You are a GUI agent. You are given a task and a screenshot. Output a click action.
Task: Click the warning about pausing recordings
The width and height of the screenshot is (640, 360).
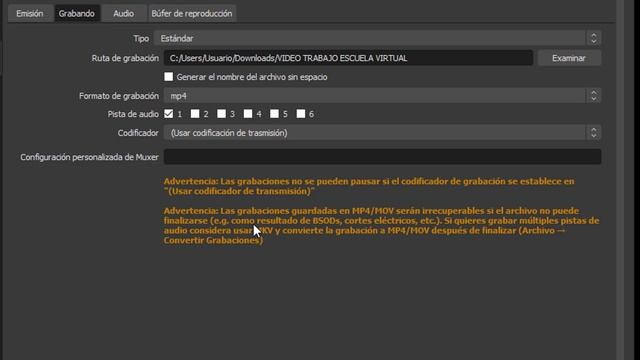pyautogui.click(x=369, y=186)
